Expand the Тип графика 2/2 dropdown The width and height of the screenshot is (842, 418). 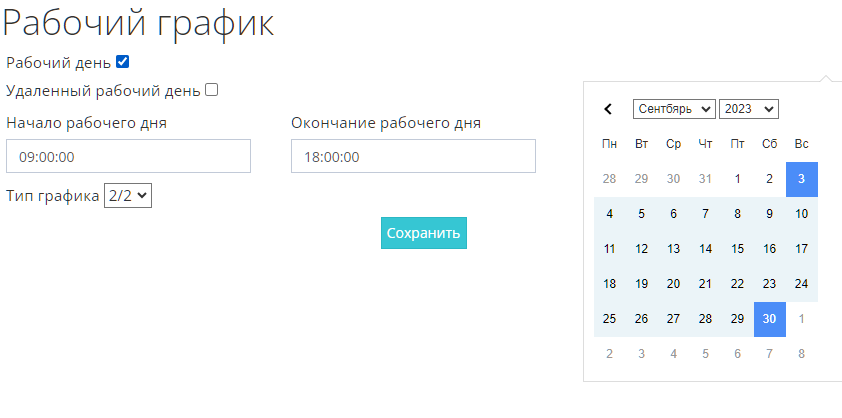[128, 196]
